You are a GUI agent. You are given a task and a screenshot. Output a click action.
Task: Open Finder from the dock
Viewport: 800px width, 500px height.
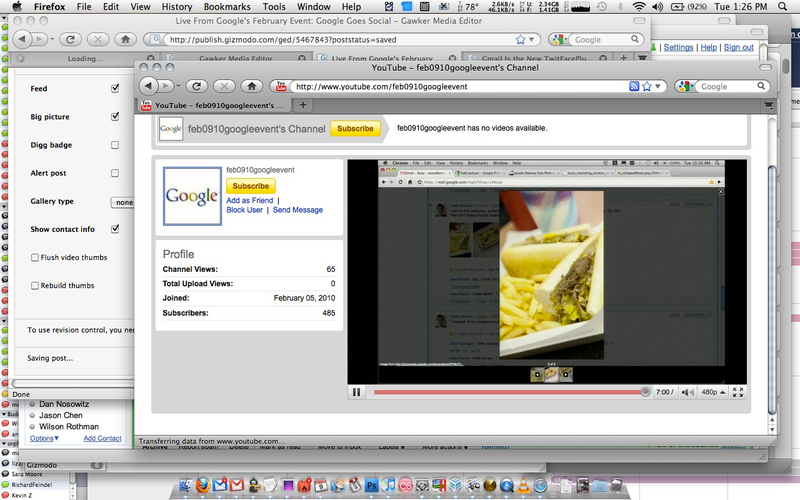[x=186, y=485]
